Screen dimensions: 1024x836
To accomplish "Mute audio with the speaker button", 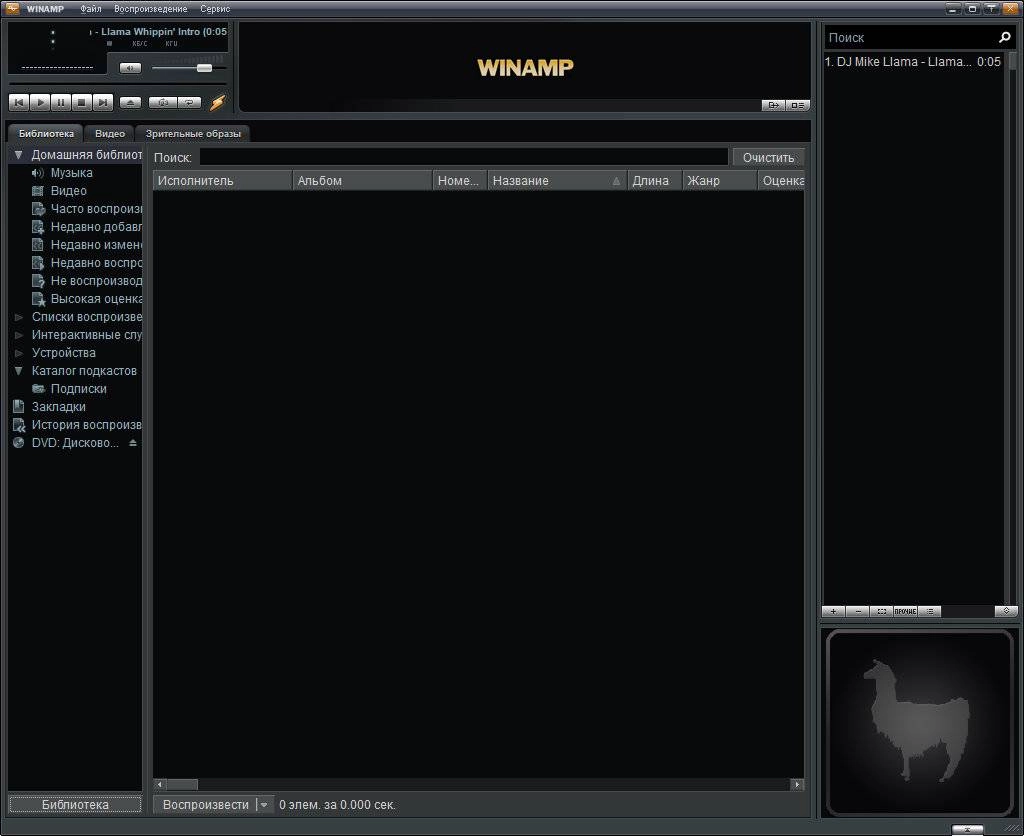I will coord(130,68).
